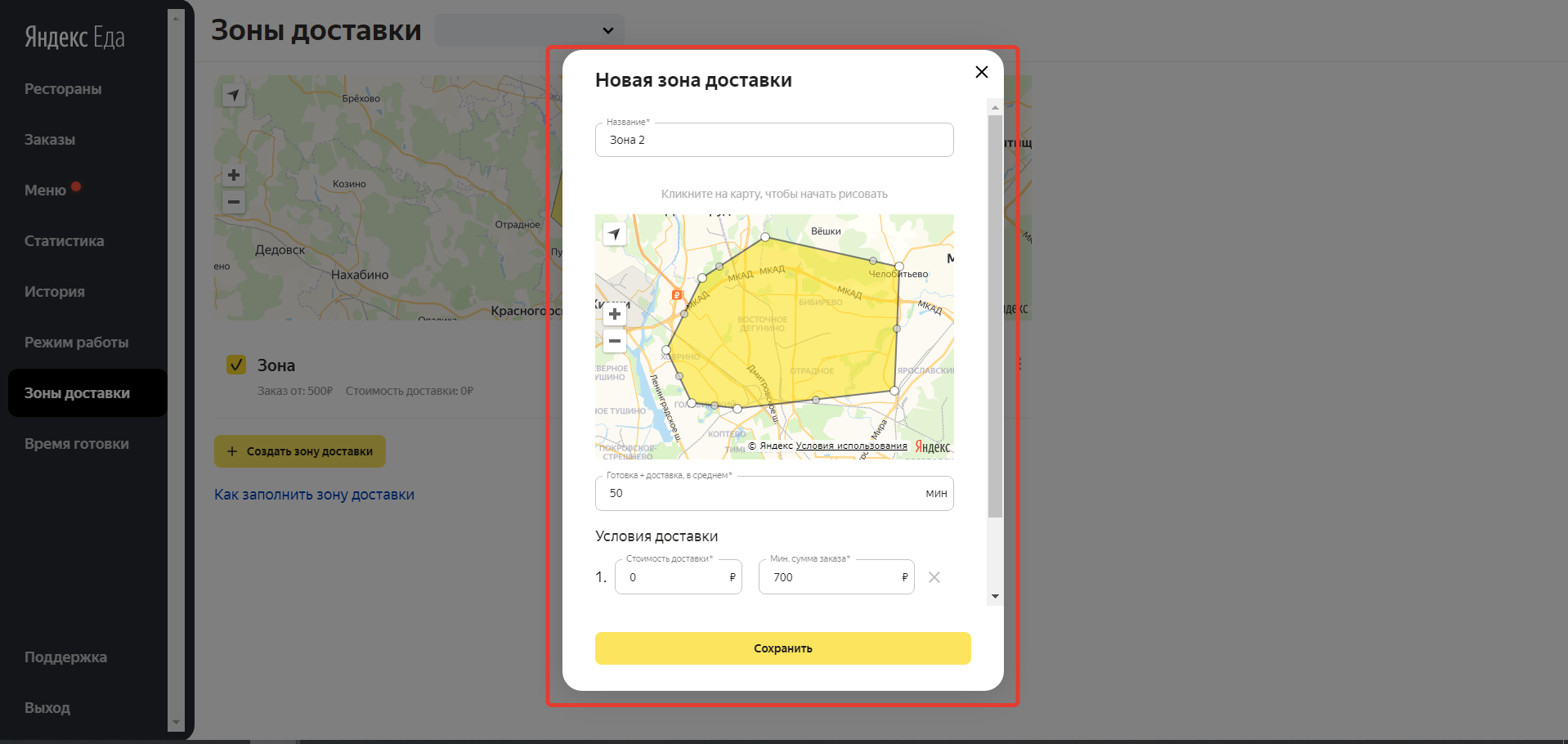1568x744 pixels.
Task: Go to Статистика section
Action: [x=64, y=241]
